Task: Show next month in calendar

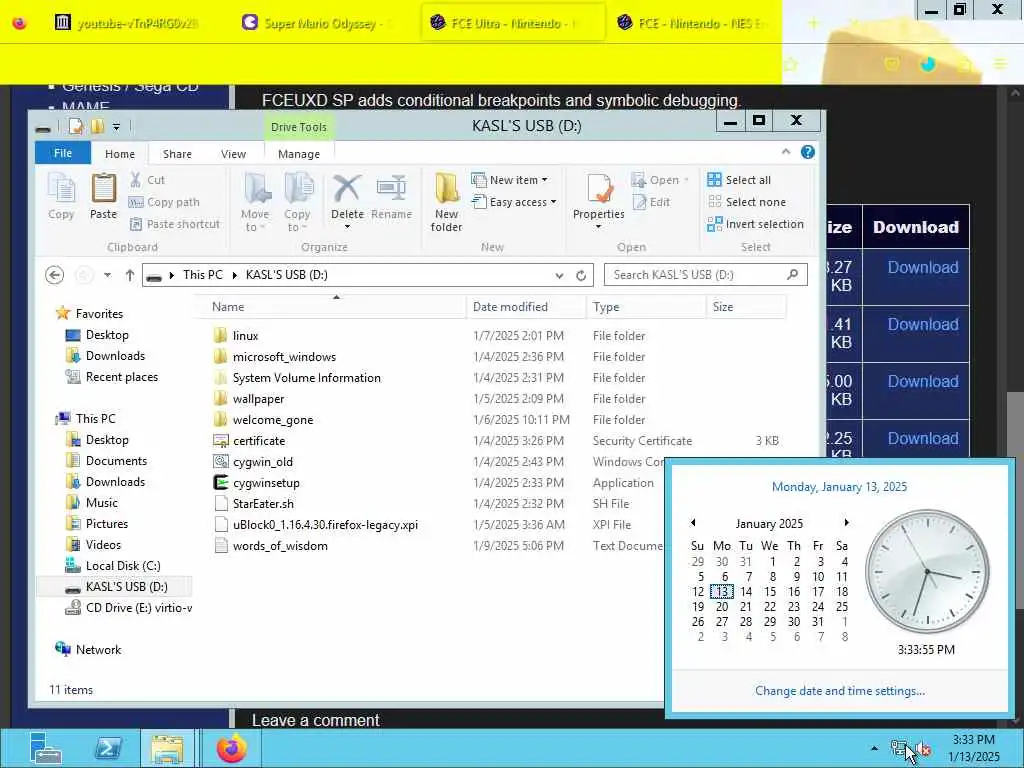Action: point(846,522)
